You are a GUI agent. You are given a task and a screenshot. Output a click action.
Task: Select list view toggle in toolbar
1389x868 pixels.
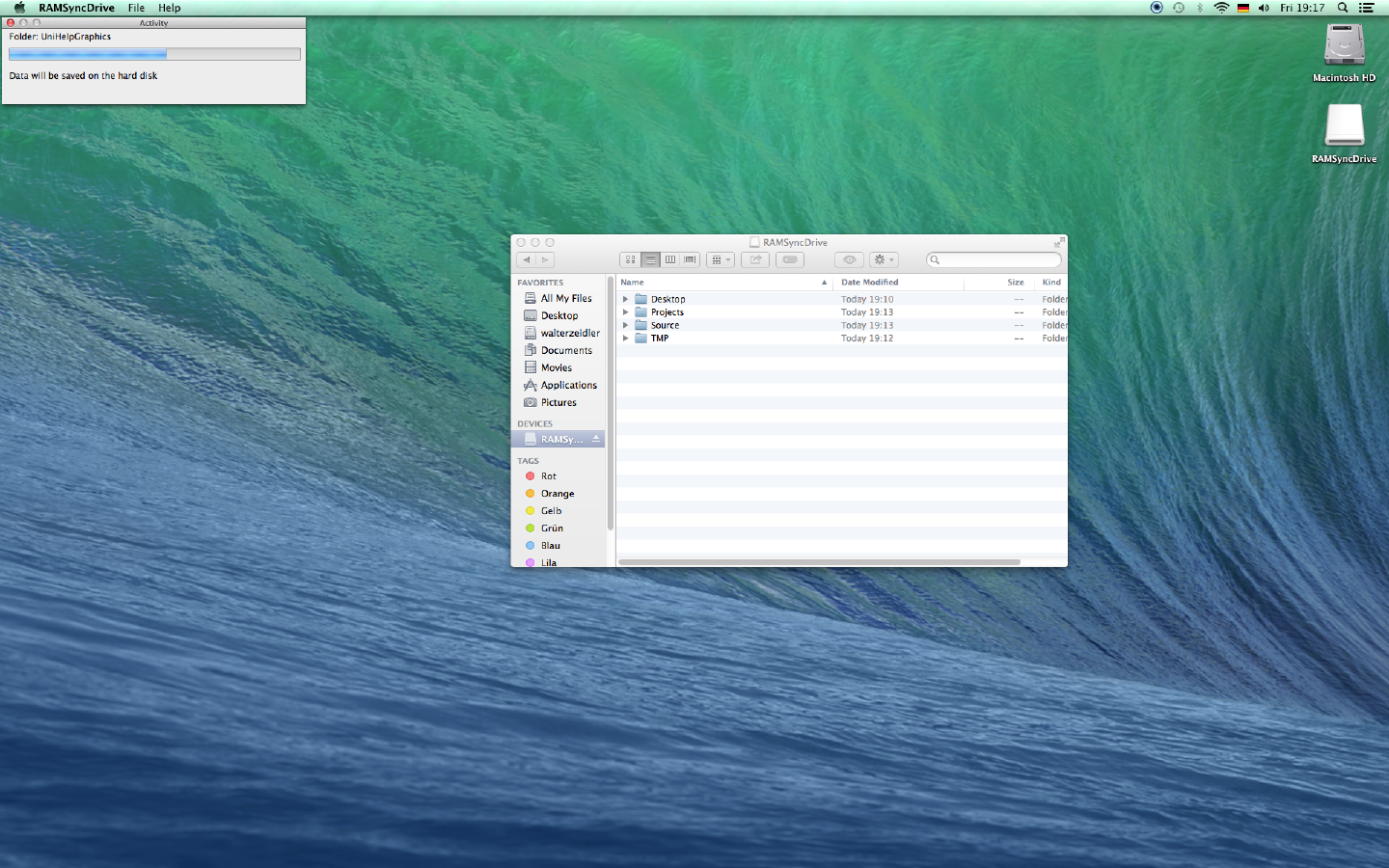coord(650,259)
